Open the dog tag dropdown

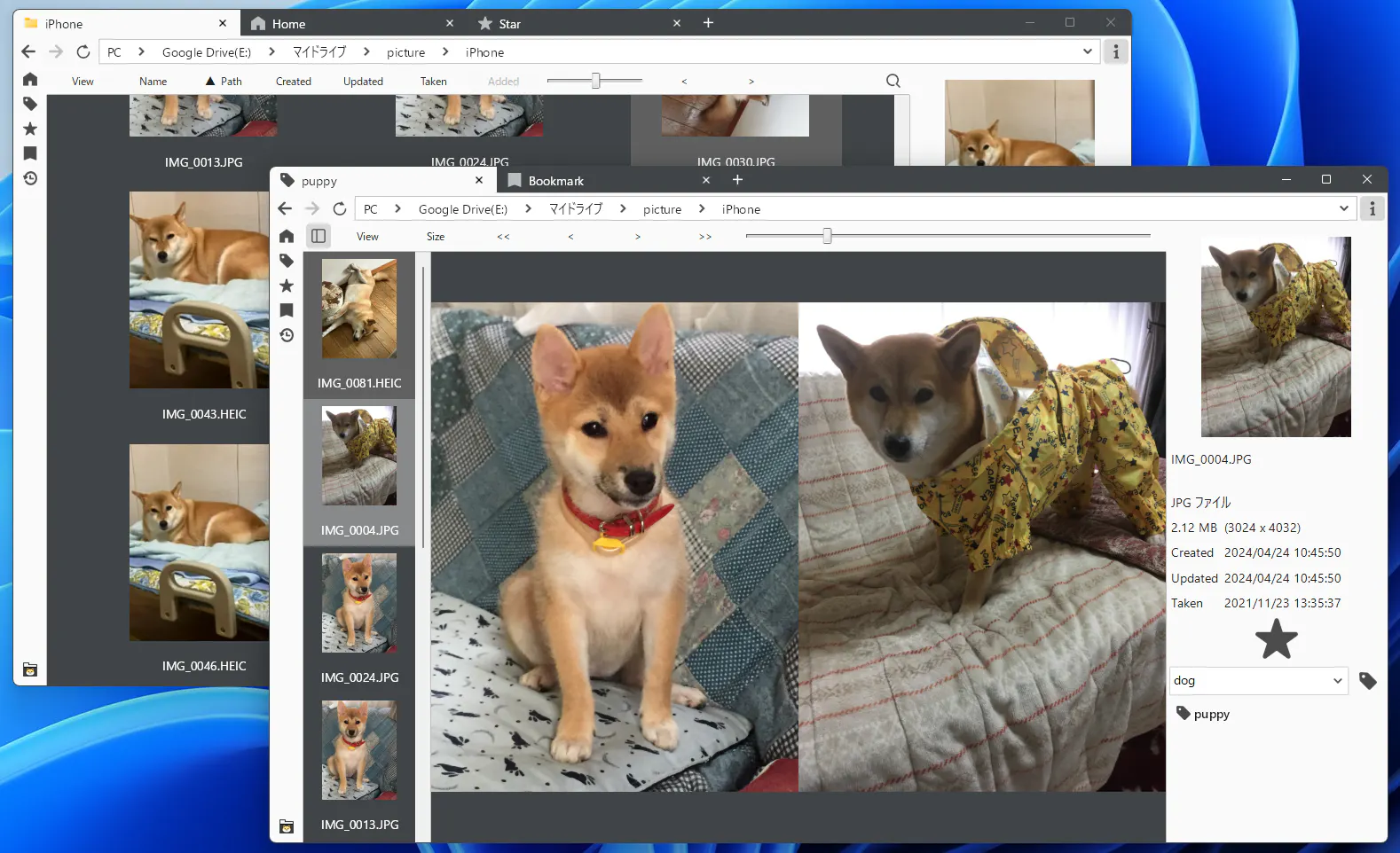tap(1338, 681)
